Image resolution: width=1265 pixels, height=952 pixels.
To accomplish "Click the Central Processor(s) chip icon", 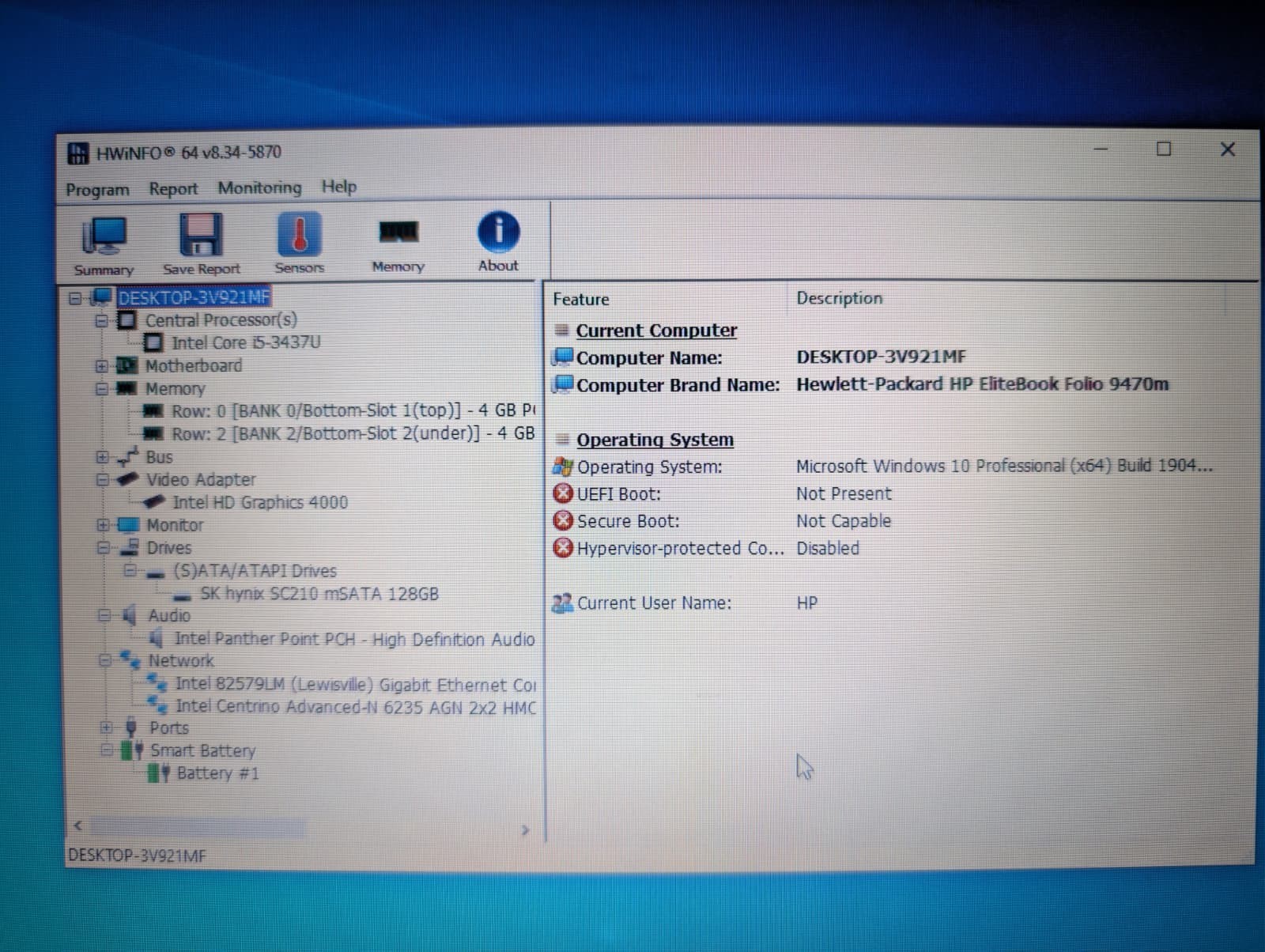I will [126, 320].
